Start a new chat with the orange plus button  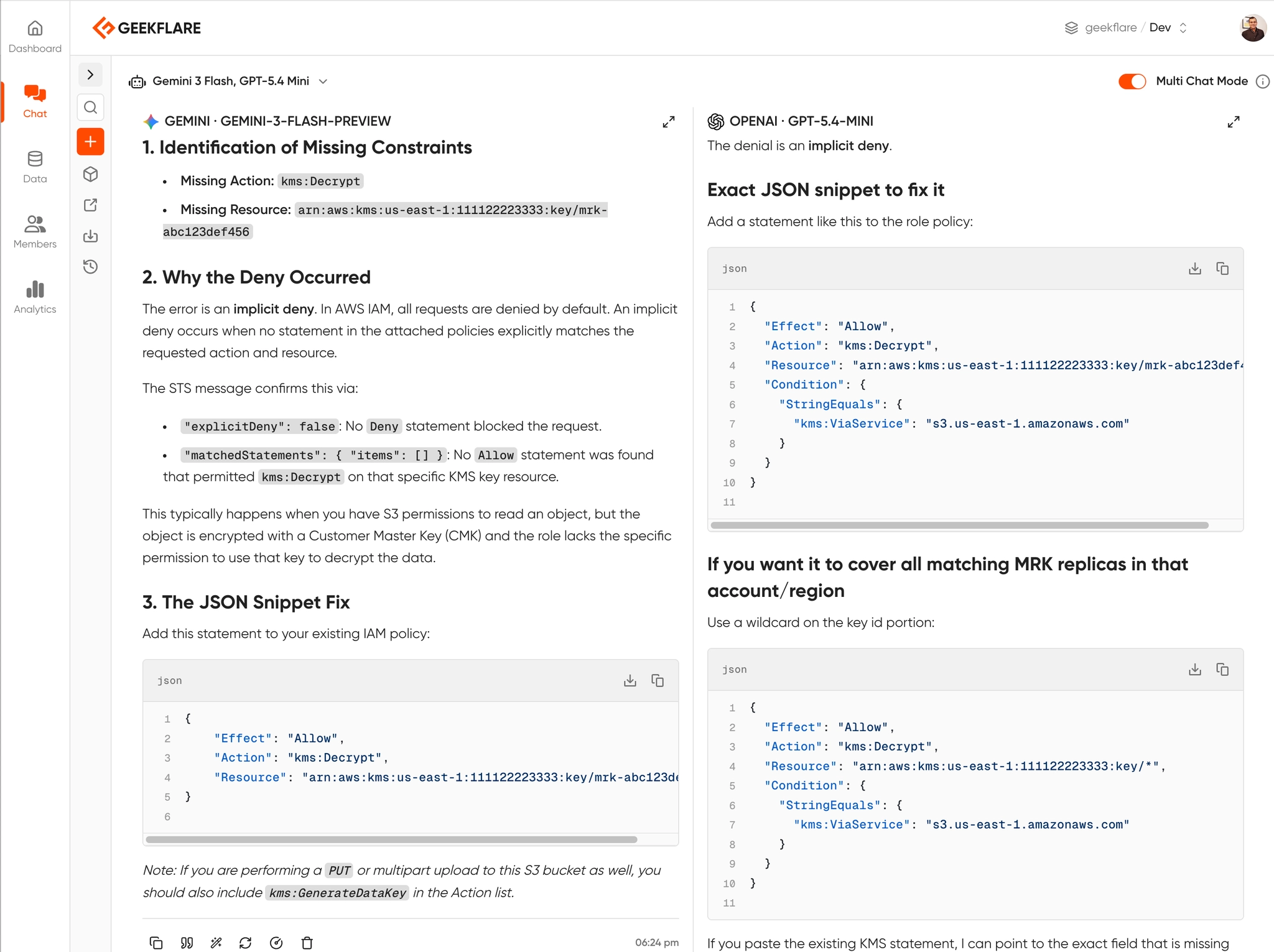(x=90, y=141)
